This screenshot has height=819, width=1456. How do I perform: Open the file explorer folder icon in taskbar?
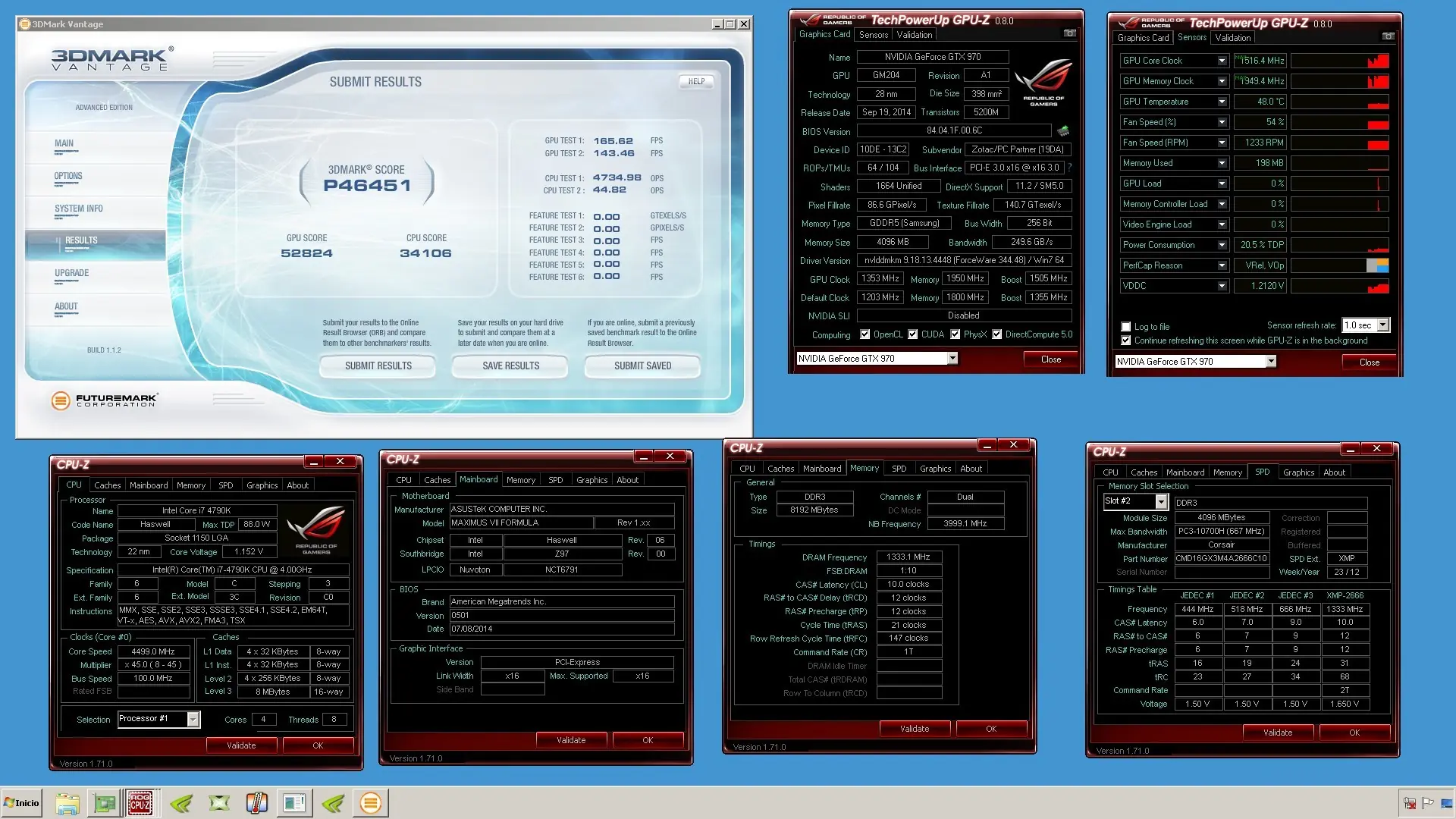point(67,803)
